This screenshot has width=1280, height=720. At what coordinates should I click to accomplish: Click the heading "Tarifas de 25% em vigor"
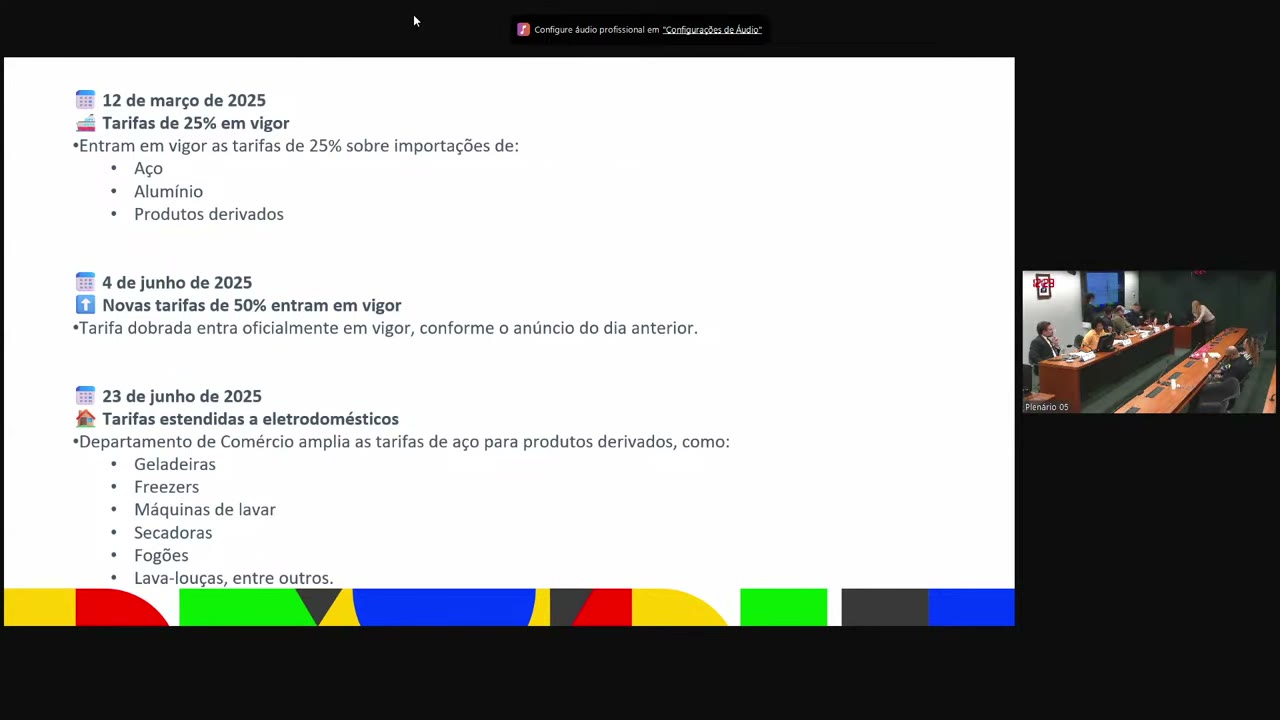pos(196,123)
